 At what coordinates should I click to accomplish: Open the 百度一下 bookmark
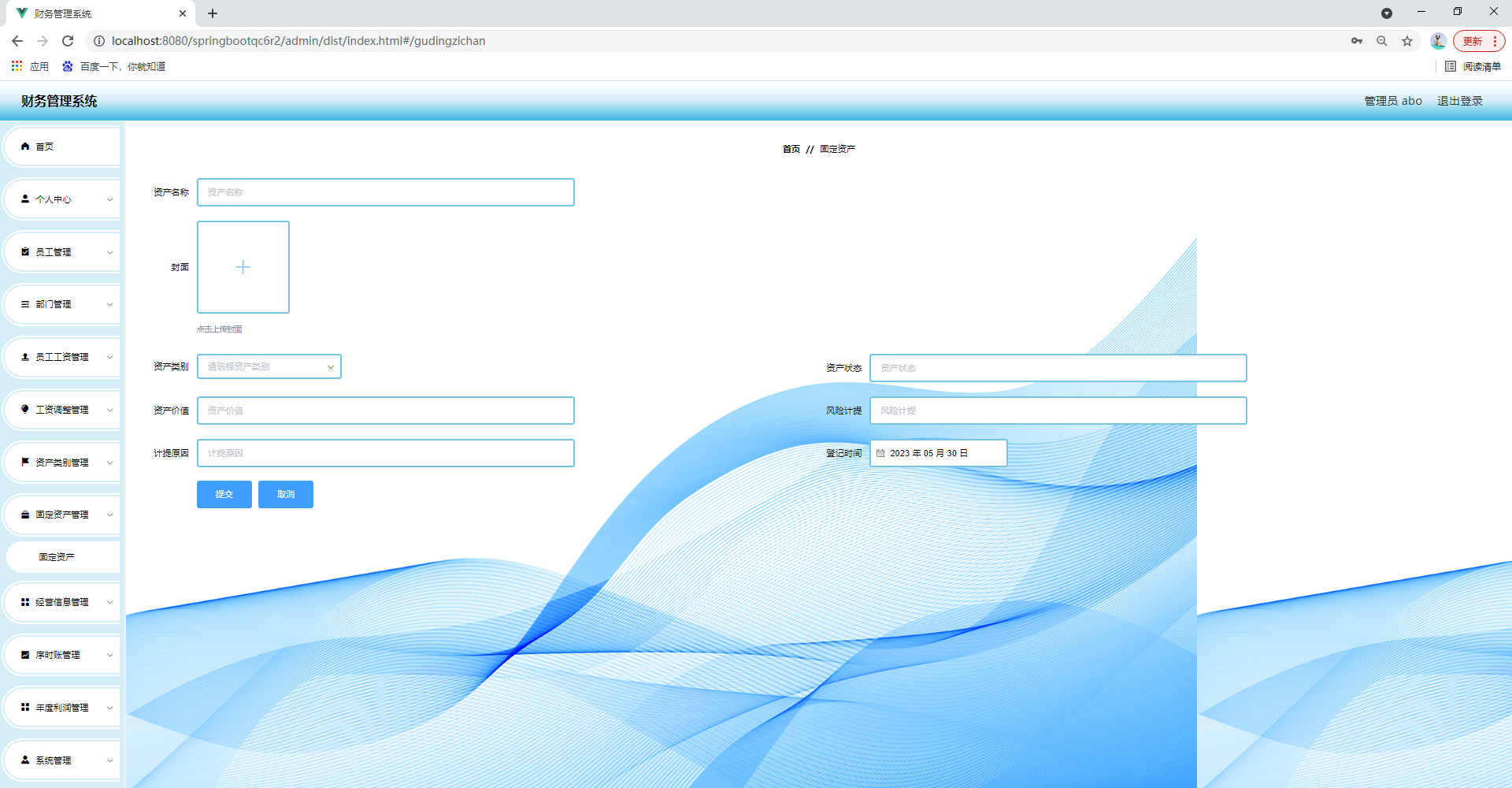coord(114,66)
